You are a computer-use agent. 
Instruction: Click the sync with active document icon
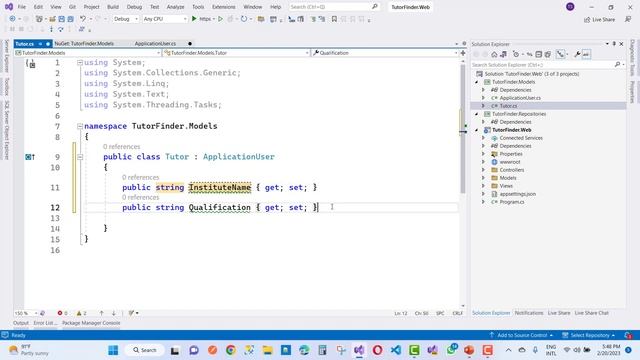(x=529, y=54)
